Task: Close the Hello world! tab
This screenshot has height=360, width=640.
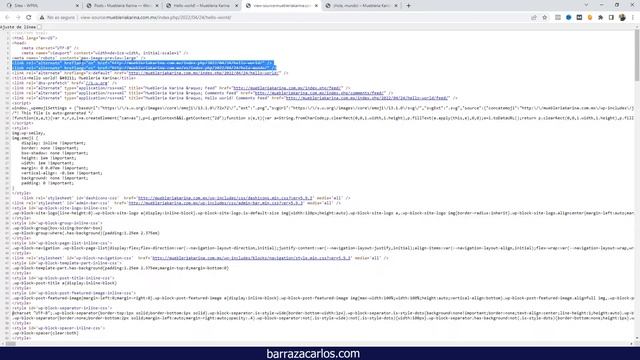Action: point(237,6)
